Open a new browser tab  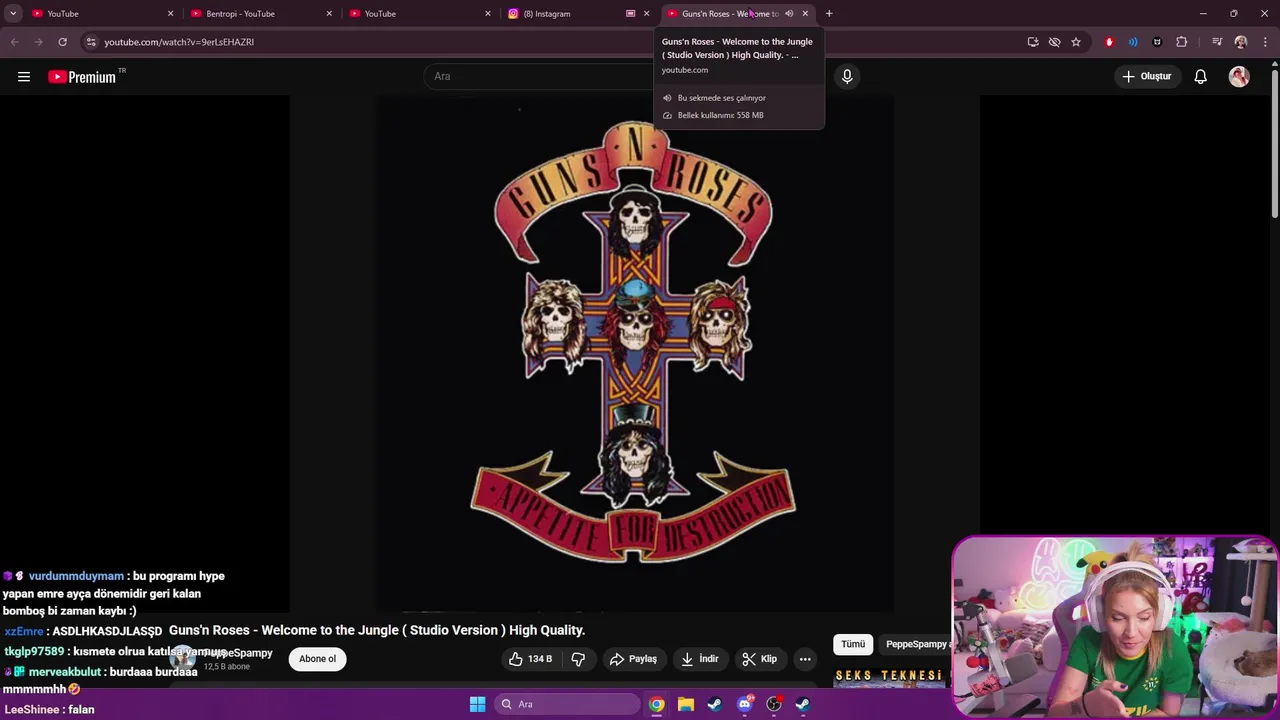[x=829, y=14]
